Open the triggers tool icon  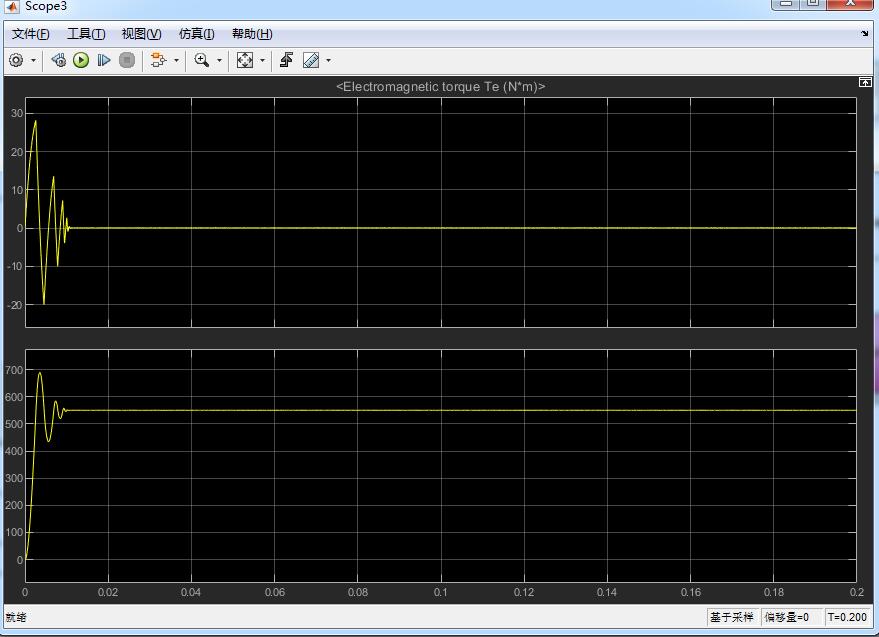pos(286,60)
